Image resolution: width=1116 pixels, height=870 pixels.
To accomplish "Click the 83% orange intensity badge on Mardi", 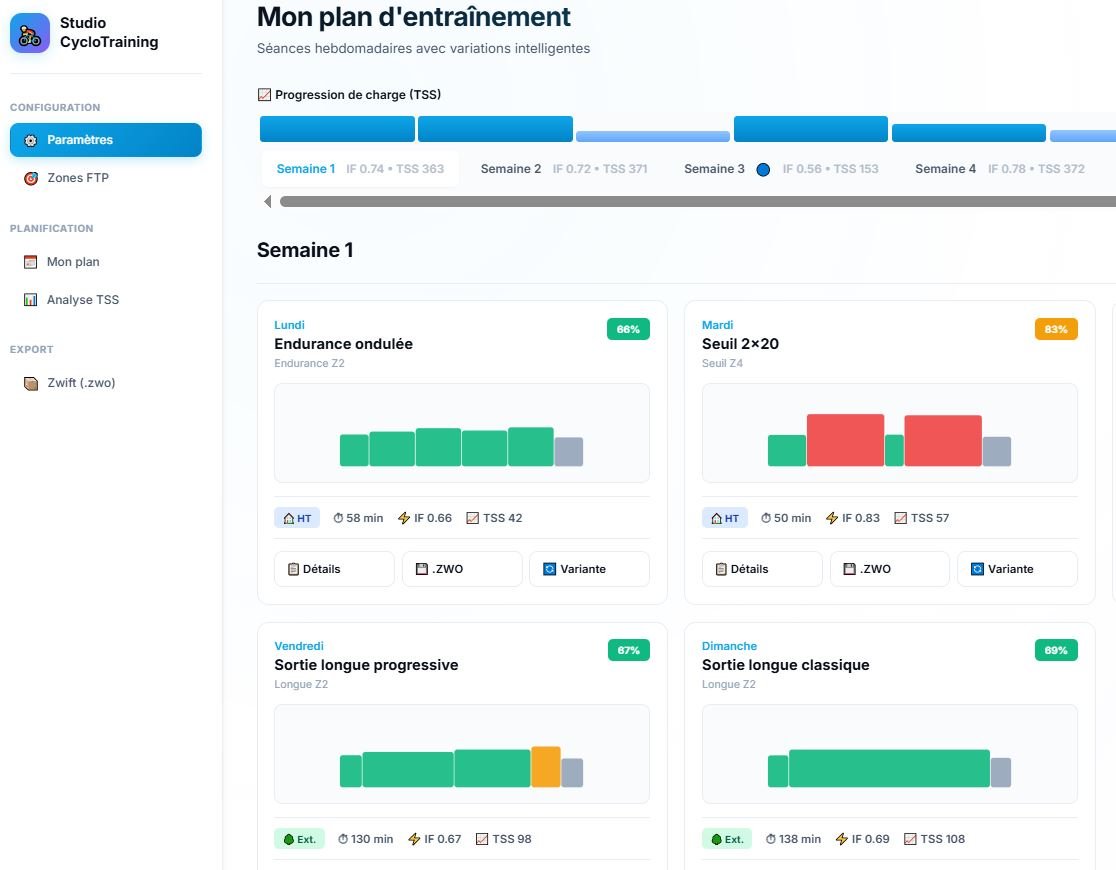I will (1056, 329).
